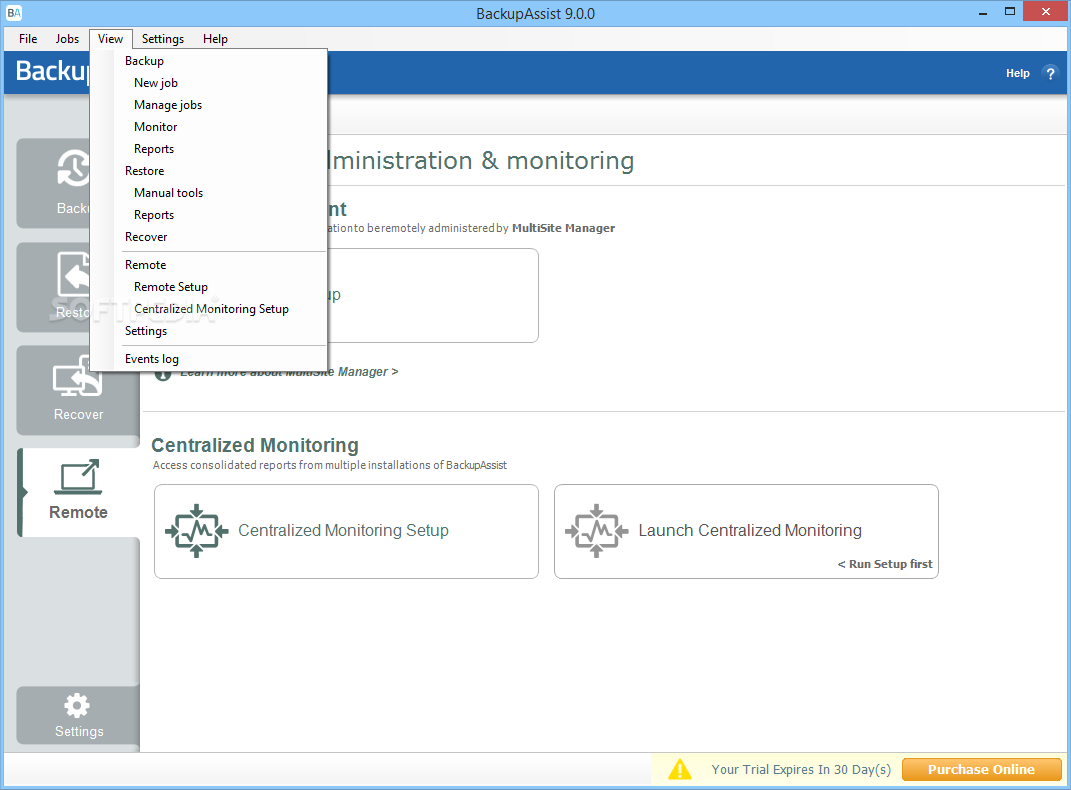The image size is (1071, 790).
Task: Click the Restore sidebar arrow icon
Action: pyautogui.click(x=74, y=274)
